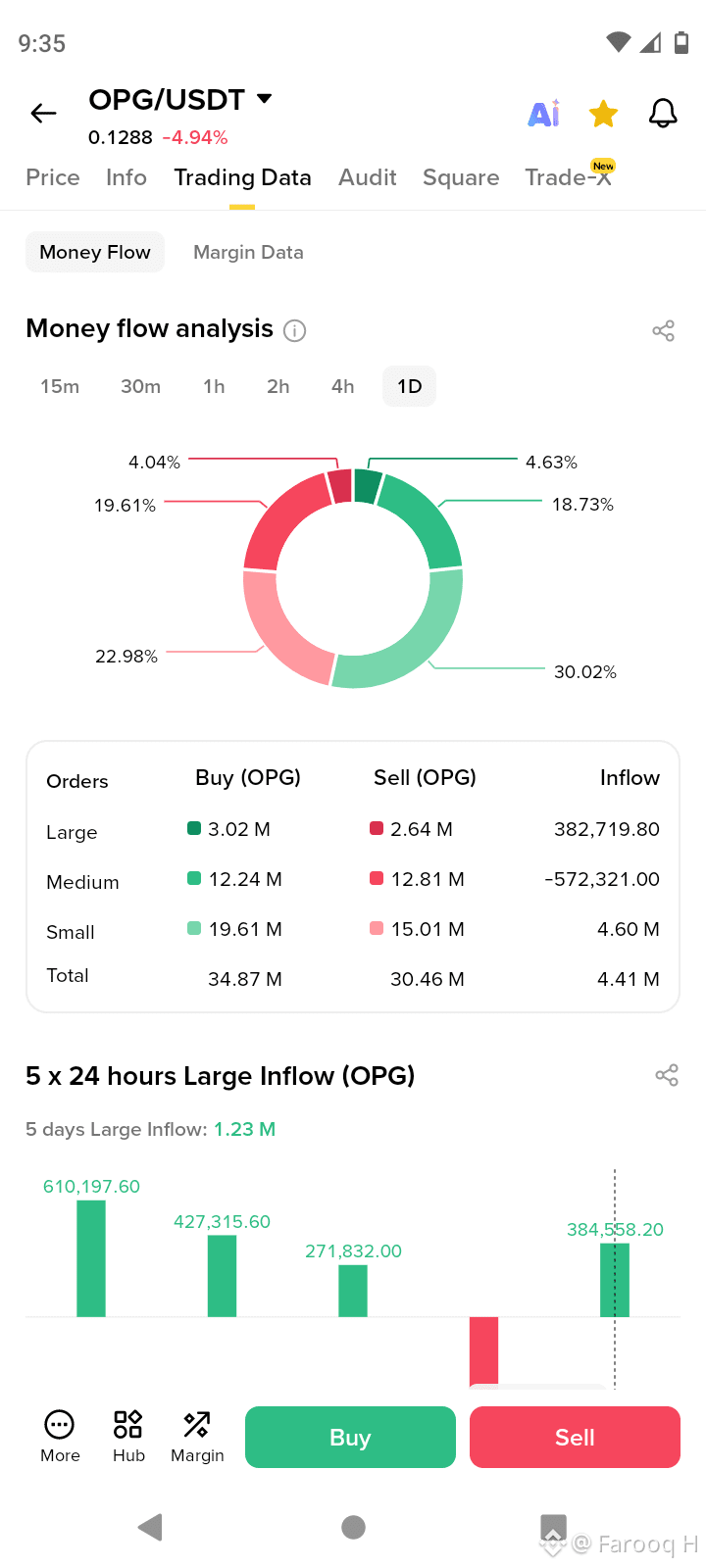Switch to the Audit tab

click(x=368, y=177)
